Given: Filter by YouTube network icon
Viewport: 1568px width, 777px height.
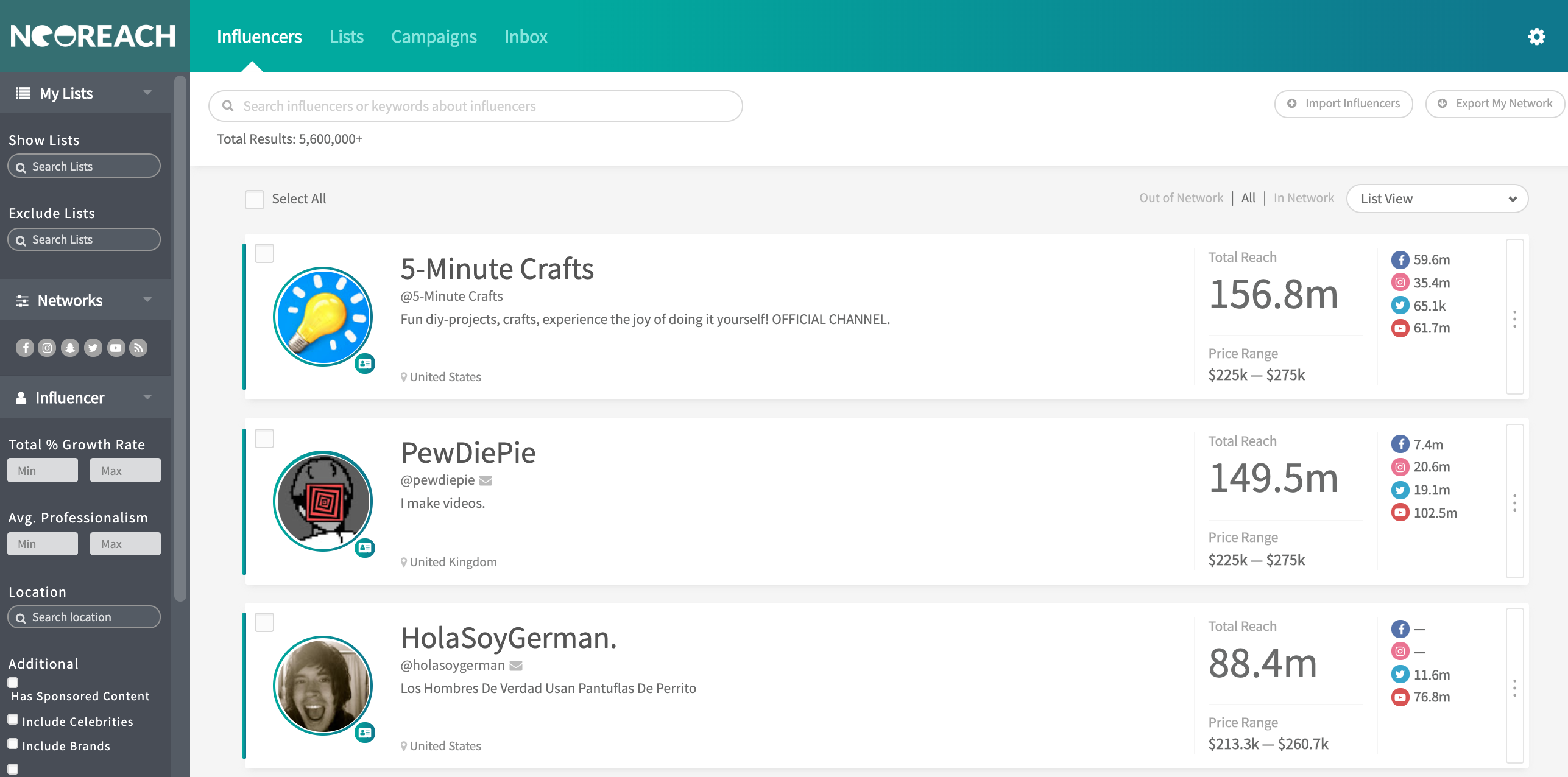Looking at the screenshot, I should tap(116, 348).
